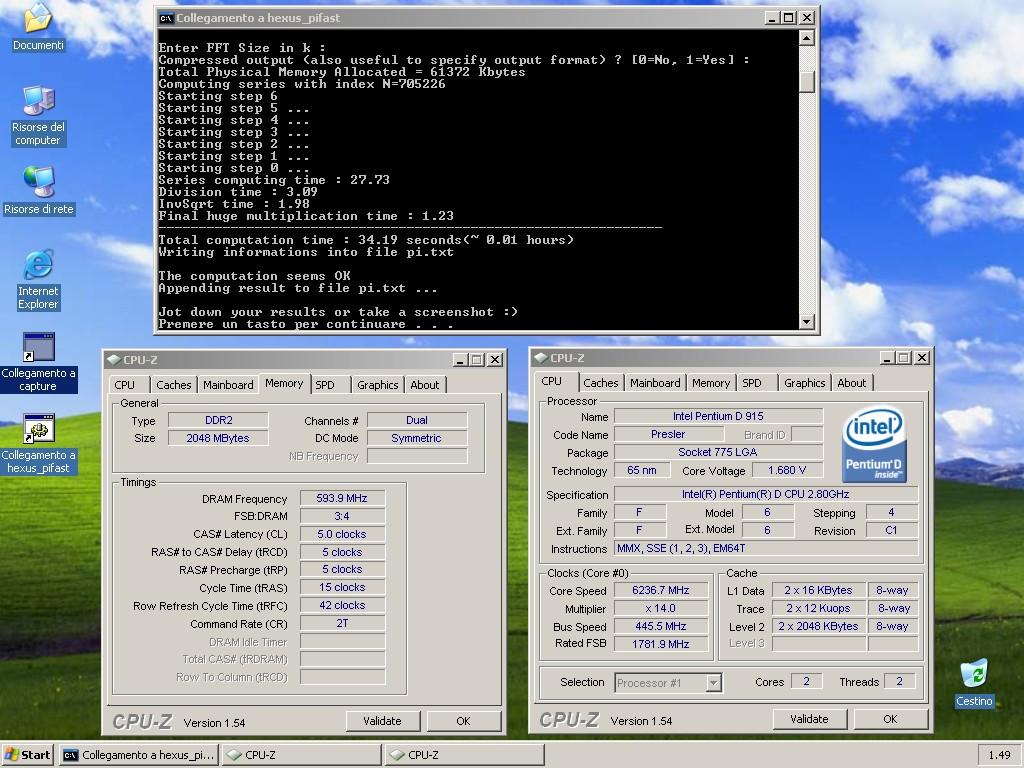Image resolution: width=1024 pixels, height=768 pixels.
Task: Select Risorse di rete desktop icon
Action: click(x=38, y=183)
